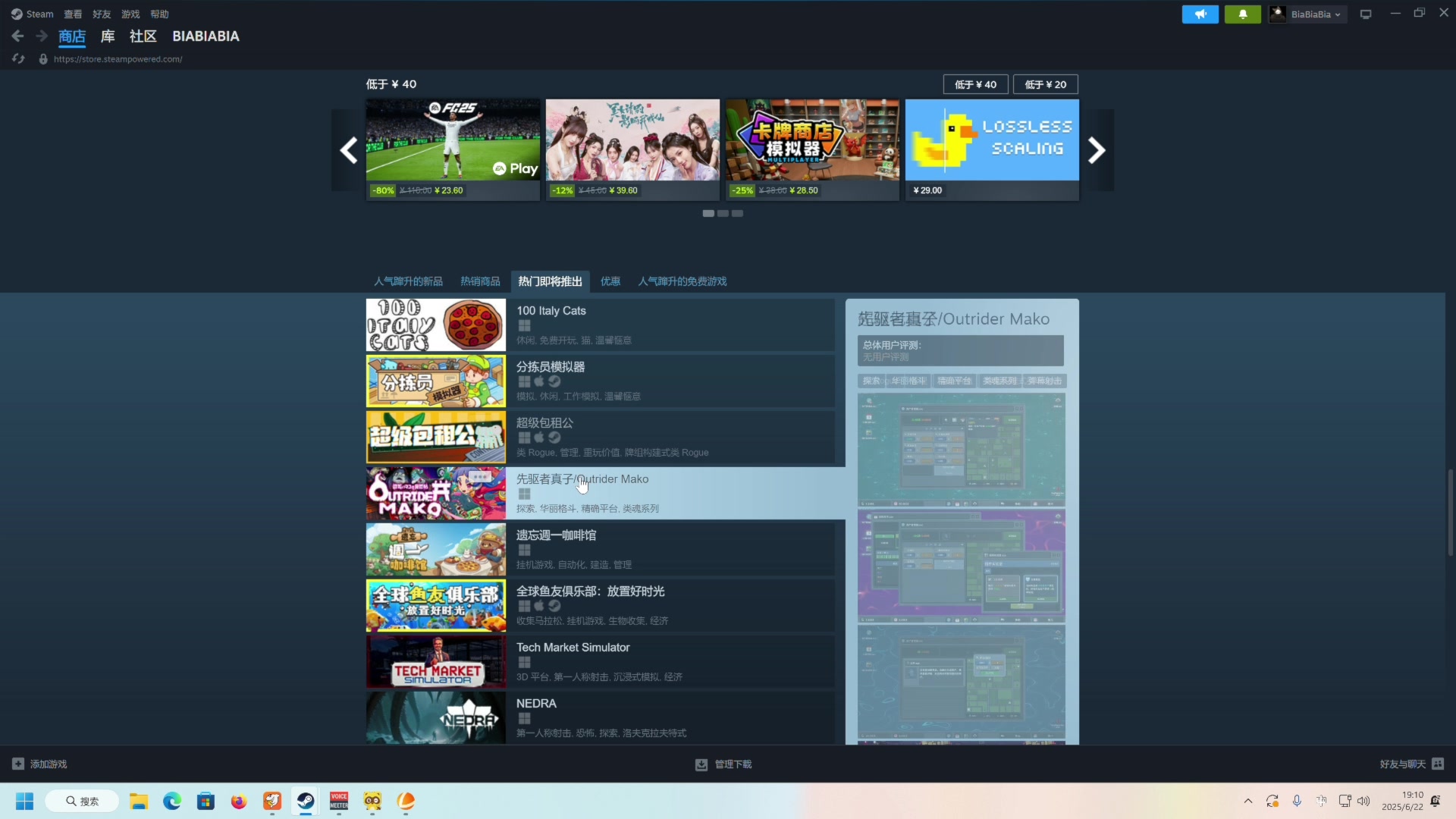Click first Outrider Mako preview screenshot

[x=962, y=449]
